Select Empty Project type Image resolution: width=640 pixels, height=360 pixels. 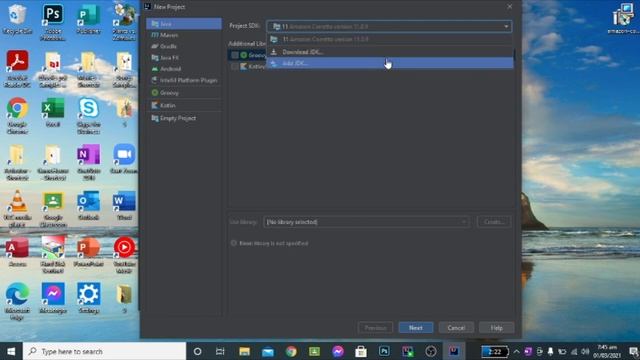(x=184, y=118)
